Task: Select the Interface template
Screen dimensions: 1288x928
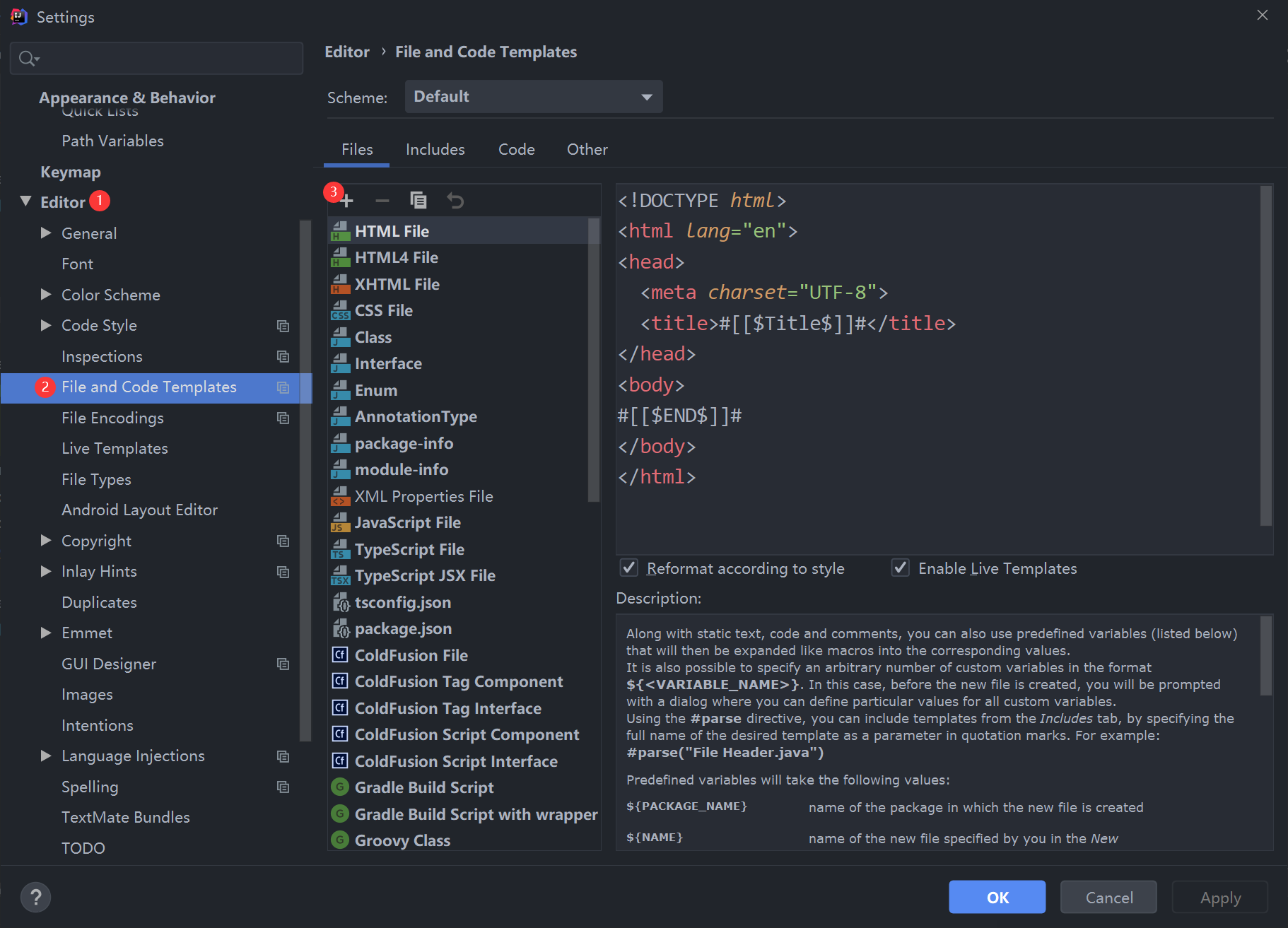Action: coord(459,364)
